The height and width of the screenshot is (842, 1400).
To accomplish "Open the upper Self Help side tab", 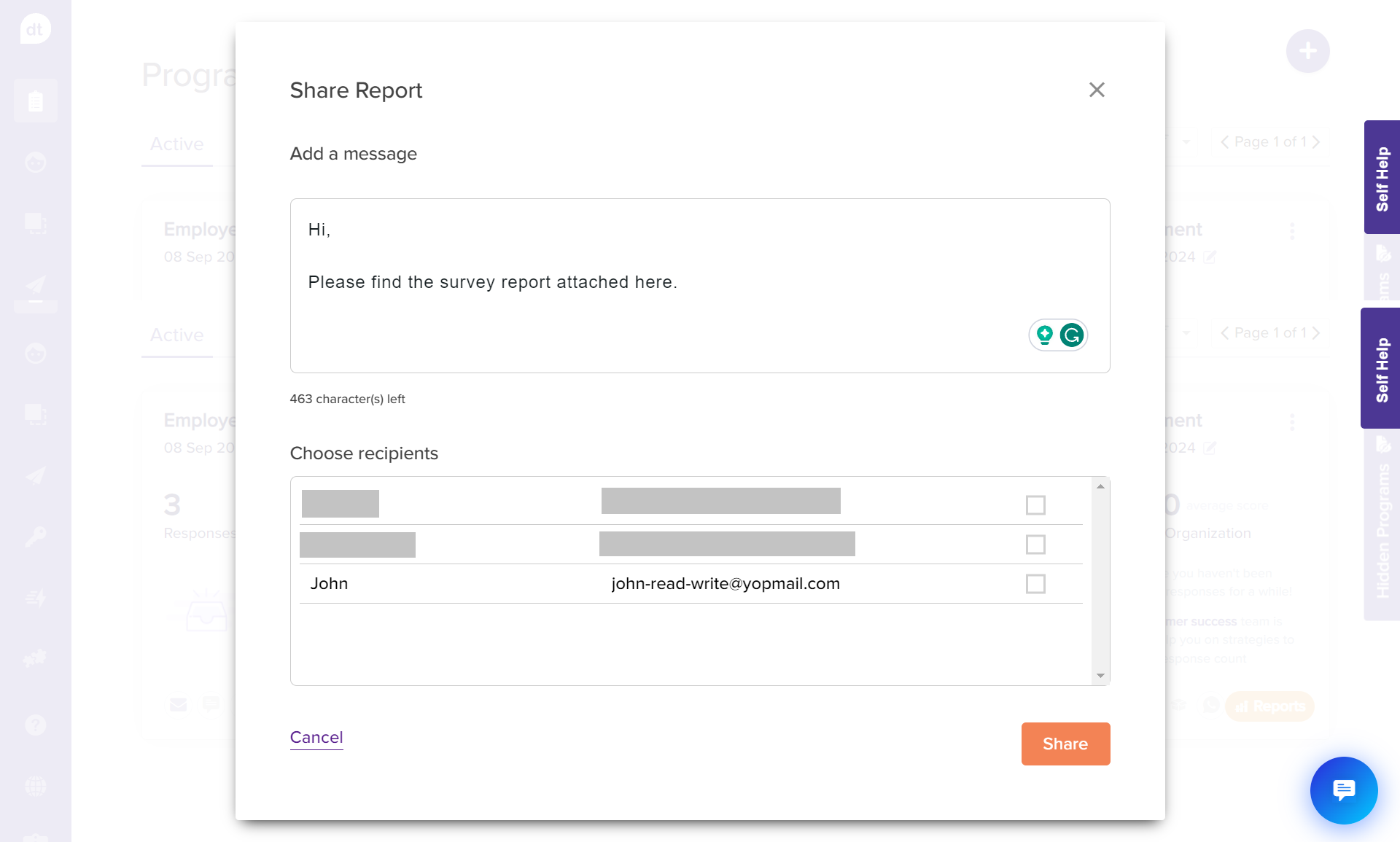I will [1382, 178].
